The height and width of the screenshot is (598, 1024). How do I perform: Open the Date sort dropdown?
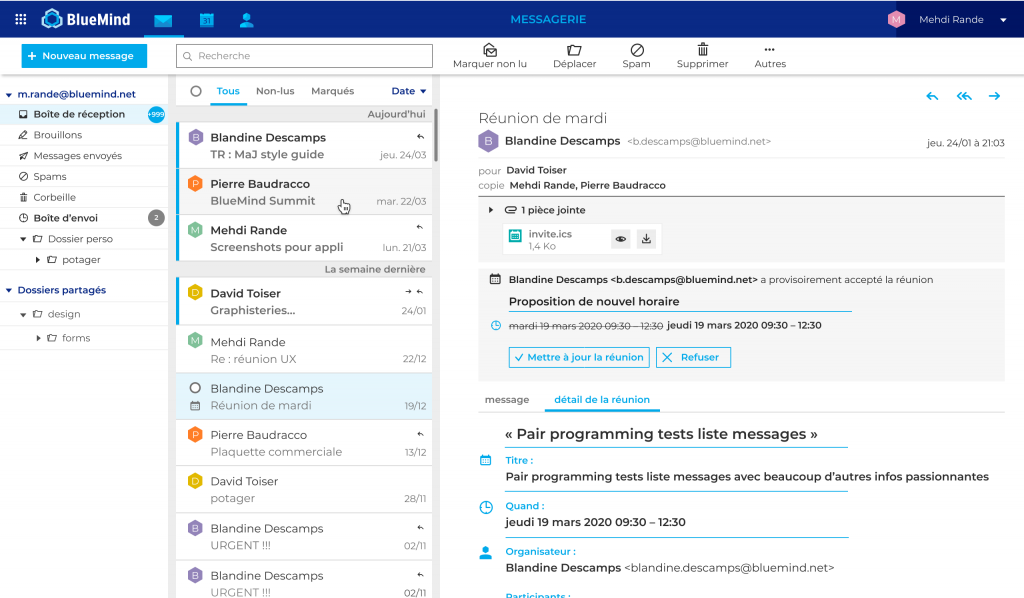point(408,91)
